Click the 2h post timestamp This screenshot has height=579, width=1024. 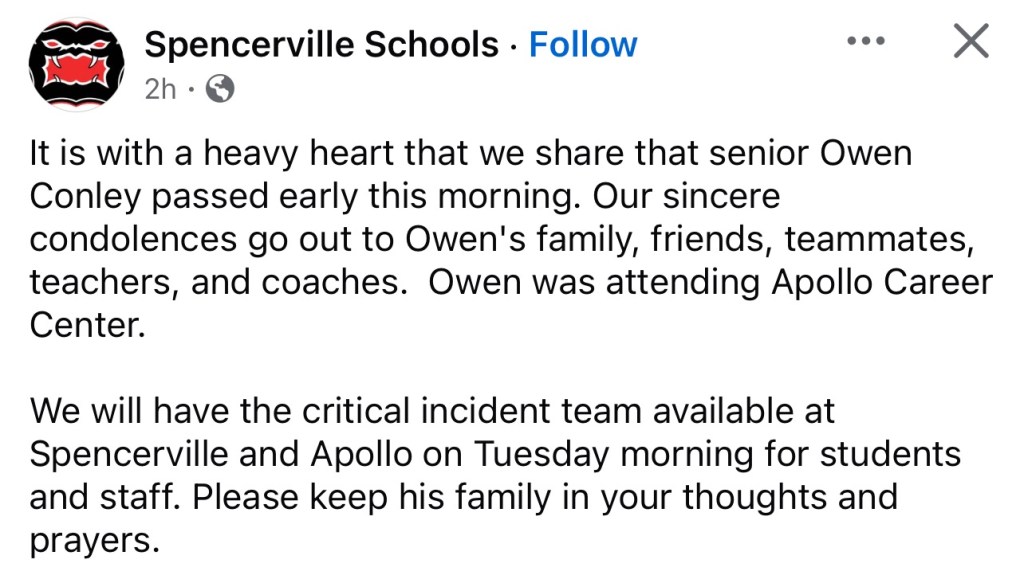[x=160, y=90]
